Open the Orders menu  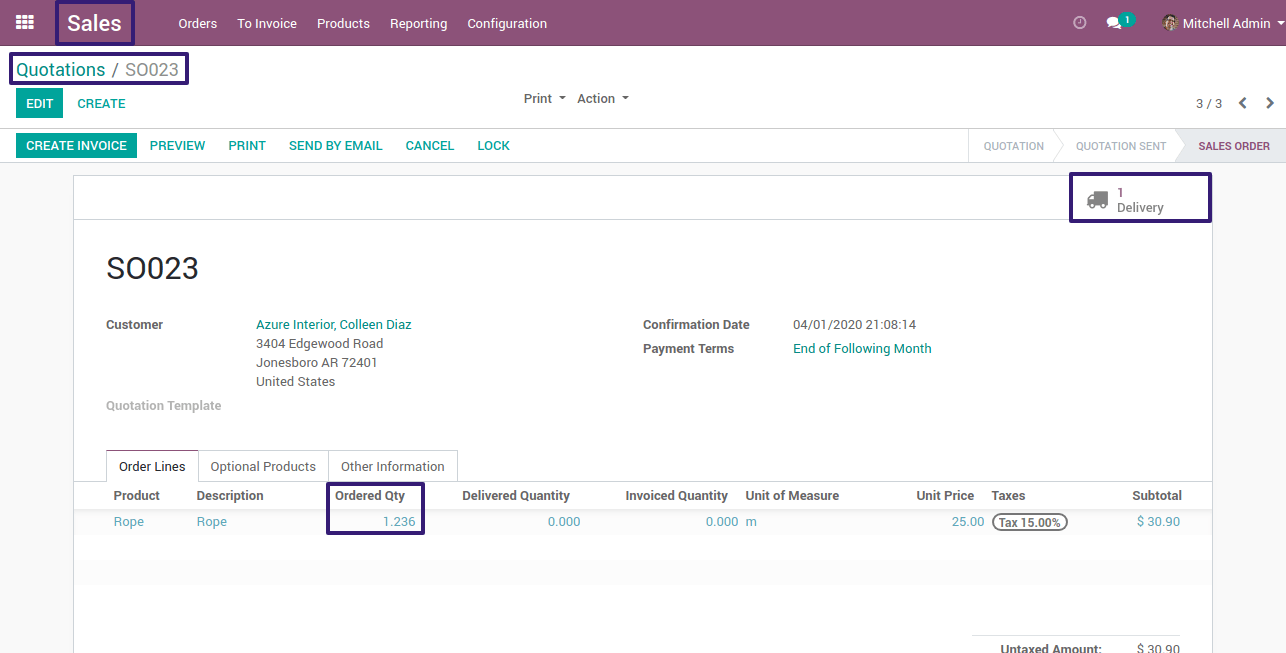tap(198, 23)
